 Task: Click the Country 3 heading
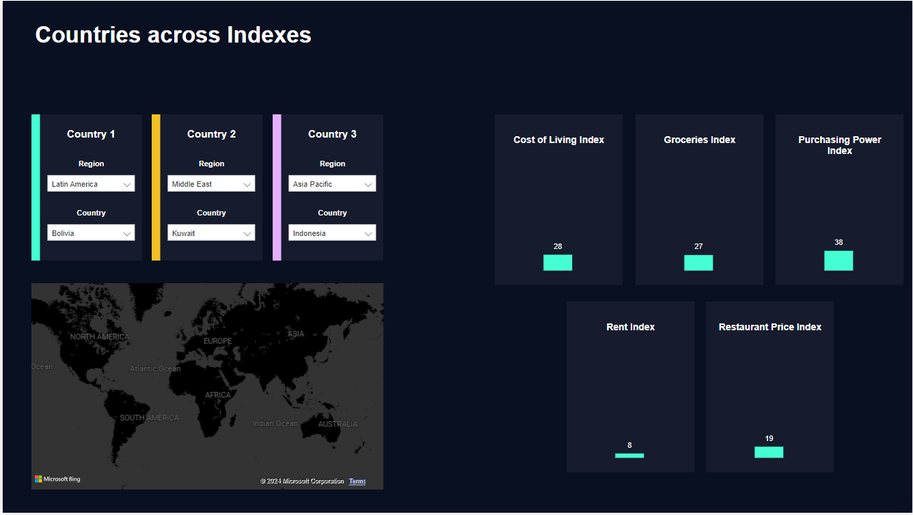click(332, 134)
